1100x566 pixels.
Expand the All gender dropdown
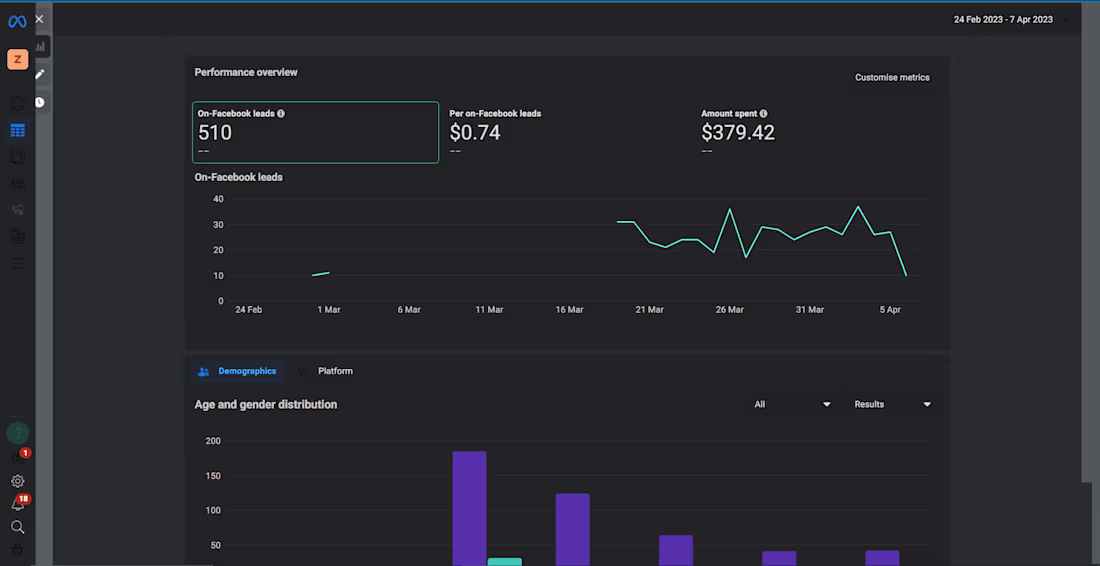point(792,404)
